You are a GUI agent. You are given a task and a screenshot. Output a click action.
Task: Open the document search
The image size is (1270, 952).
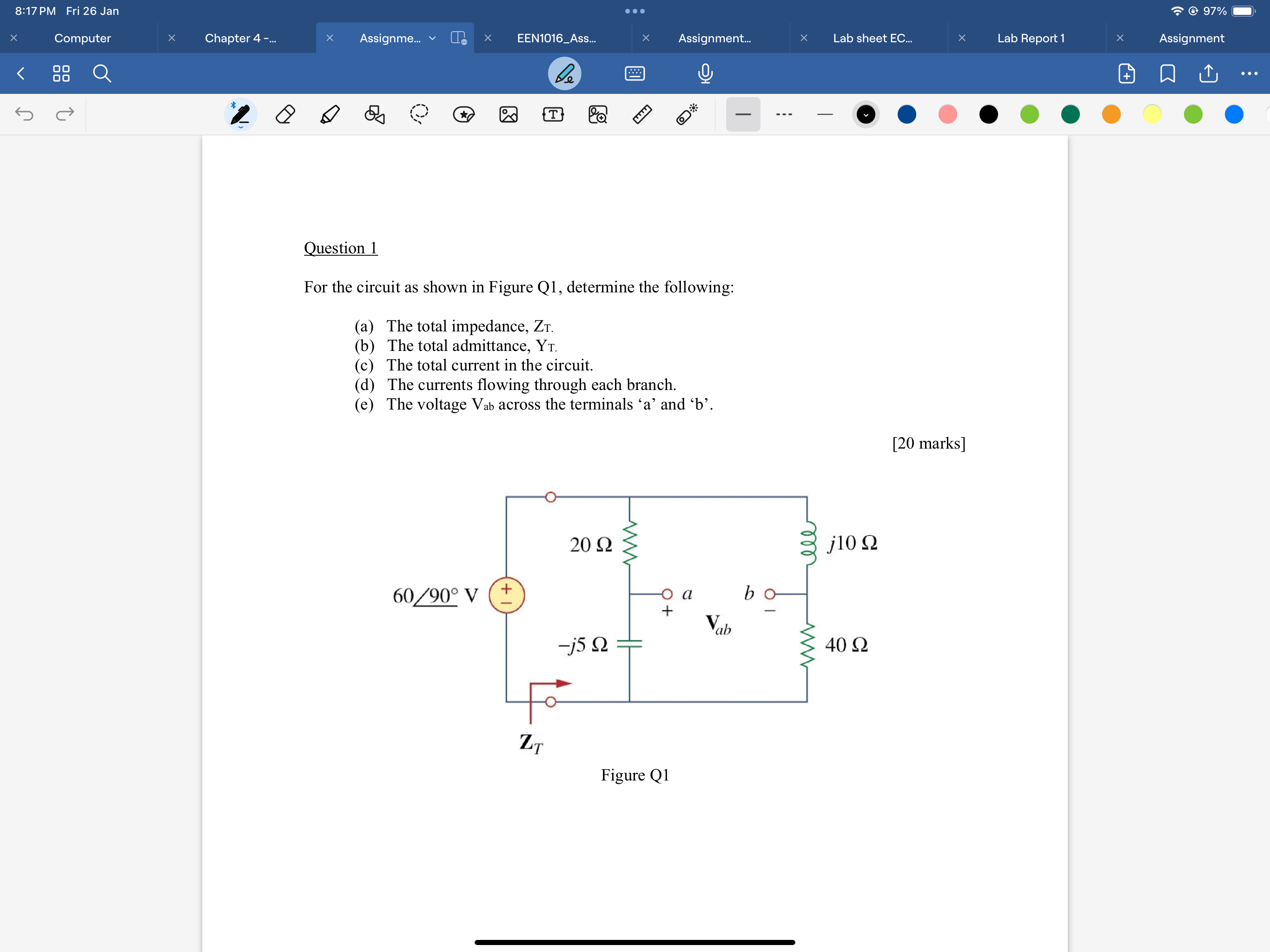[102, 73]
